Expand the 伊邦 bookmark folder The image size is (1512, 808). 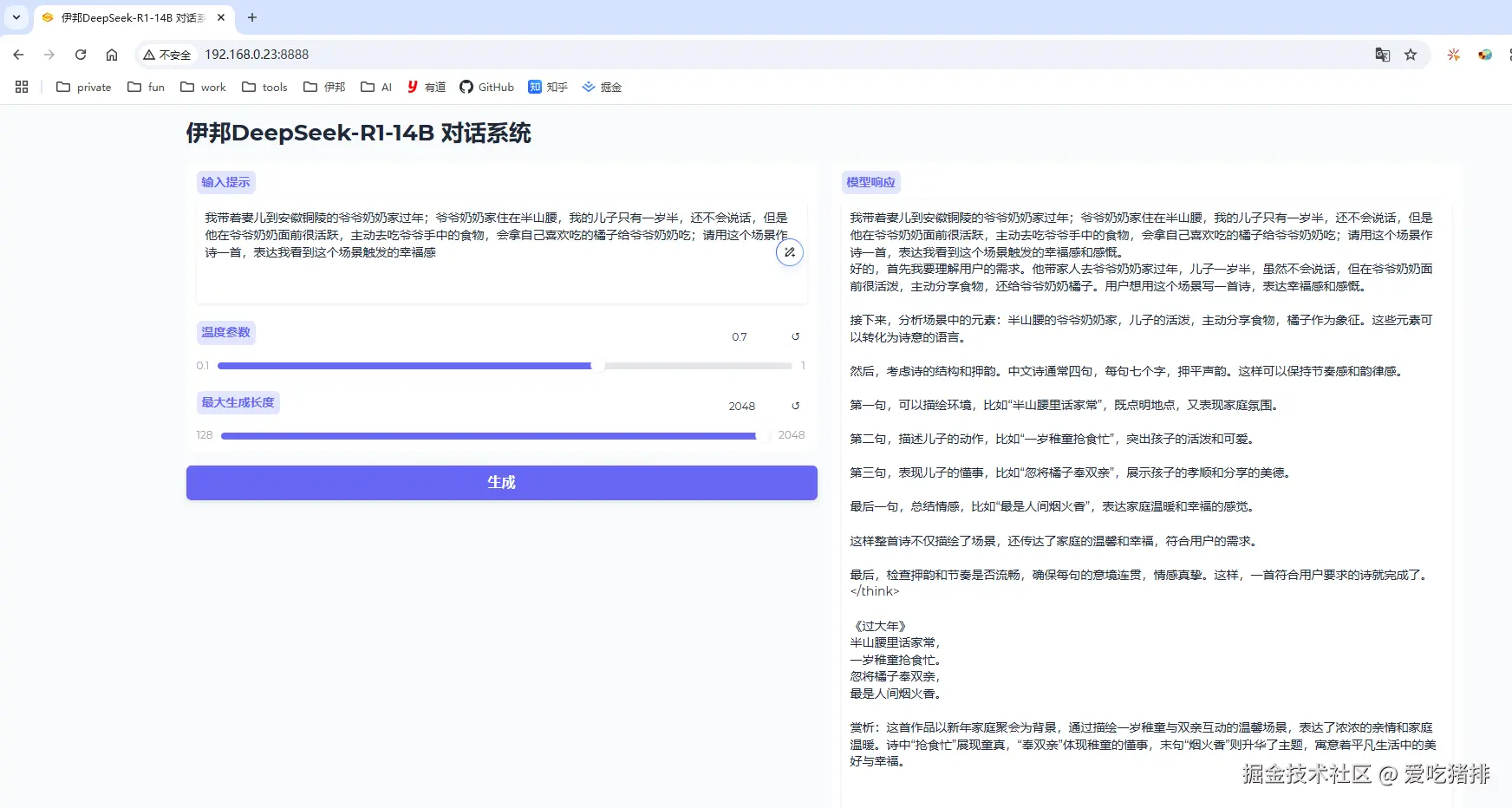pos(324,87)
